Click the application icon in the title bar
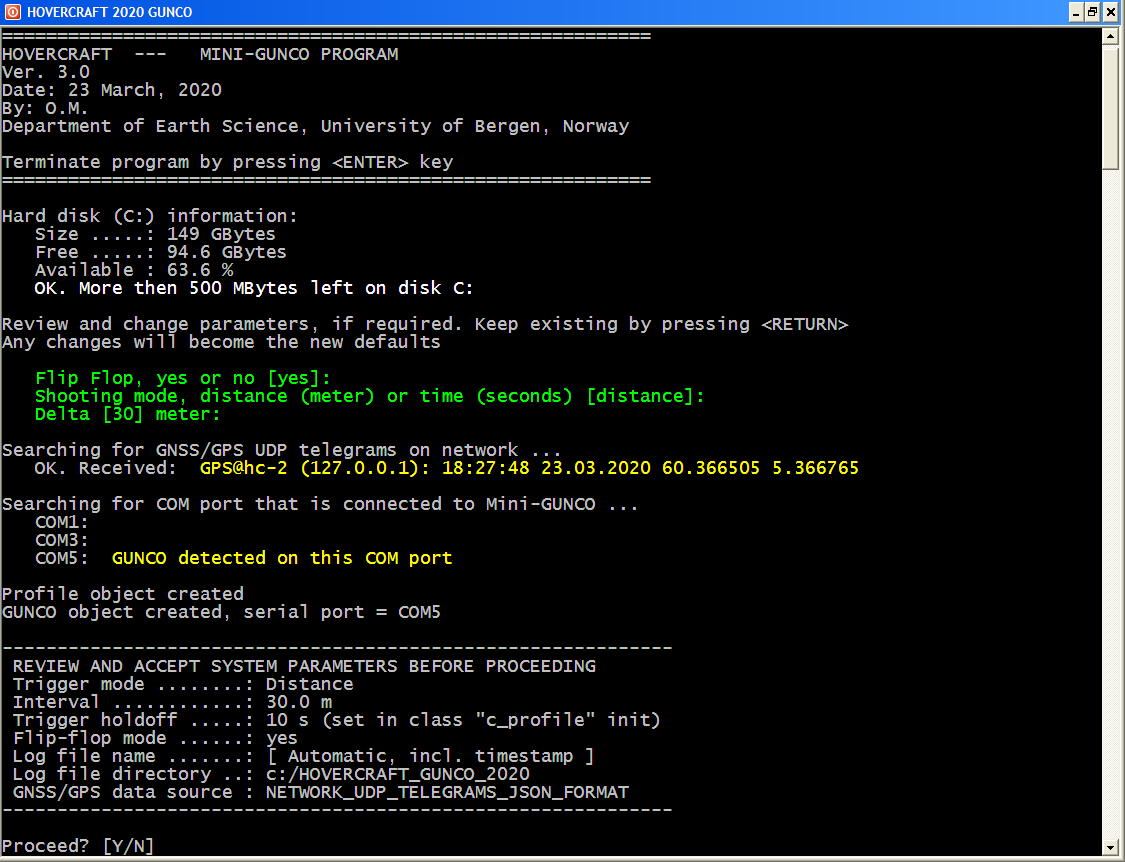 click(13, 12)
